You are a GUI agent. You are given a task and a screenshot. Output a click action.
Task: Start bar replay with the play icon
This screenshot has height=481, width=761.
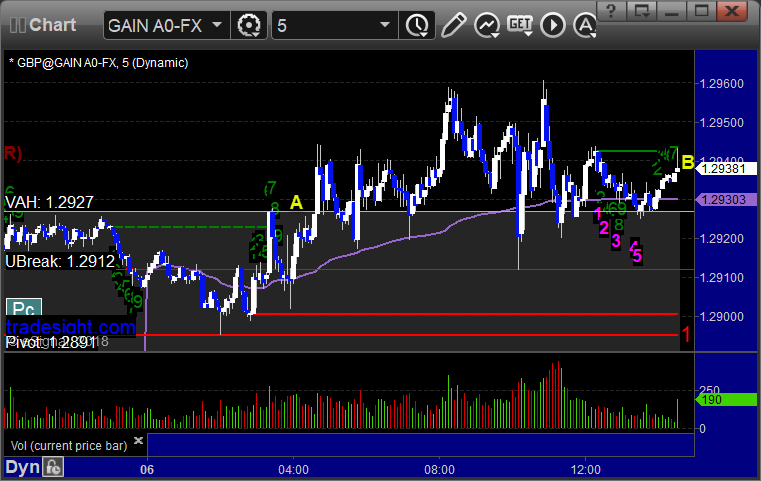553,25
